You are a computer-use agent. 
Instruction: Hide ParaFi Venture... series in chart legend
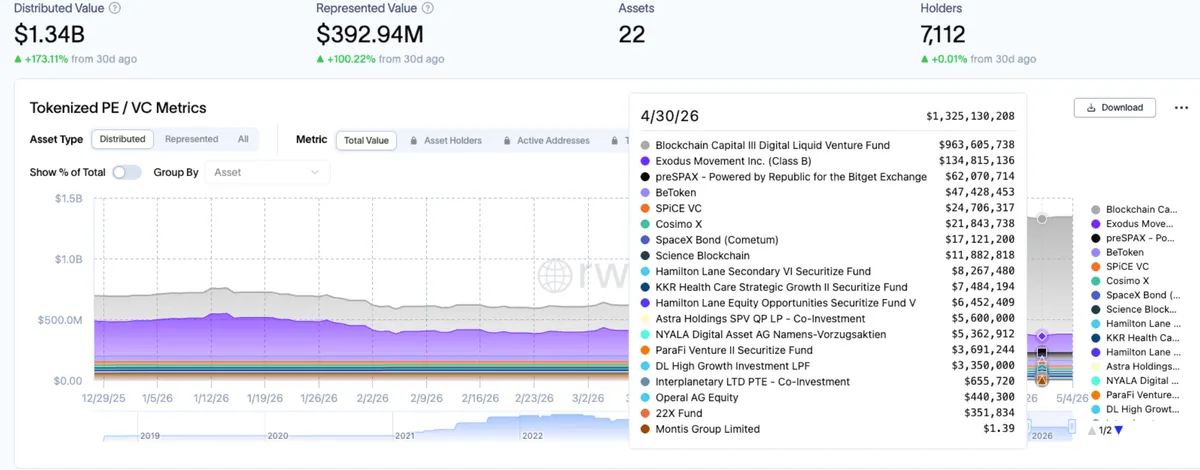click(1133, 395)
